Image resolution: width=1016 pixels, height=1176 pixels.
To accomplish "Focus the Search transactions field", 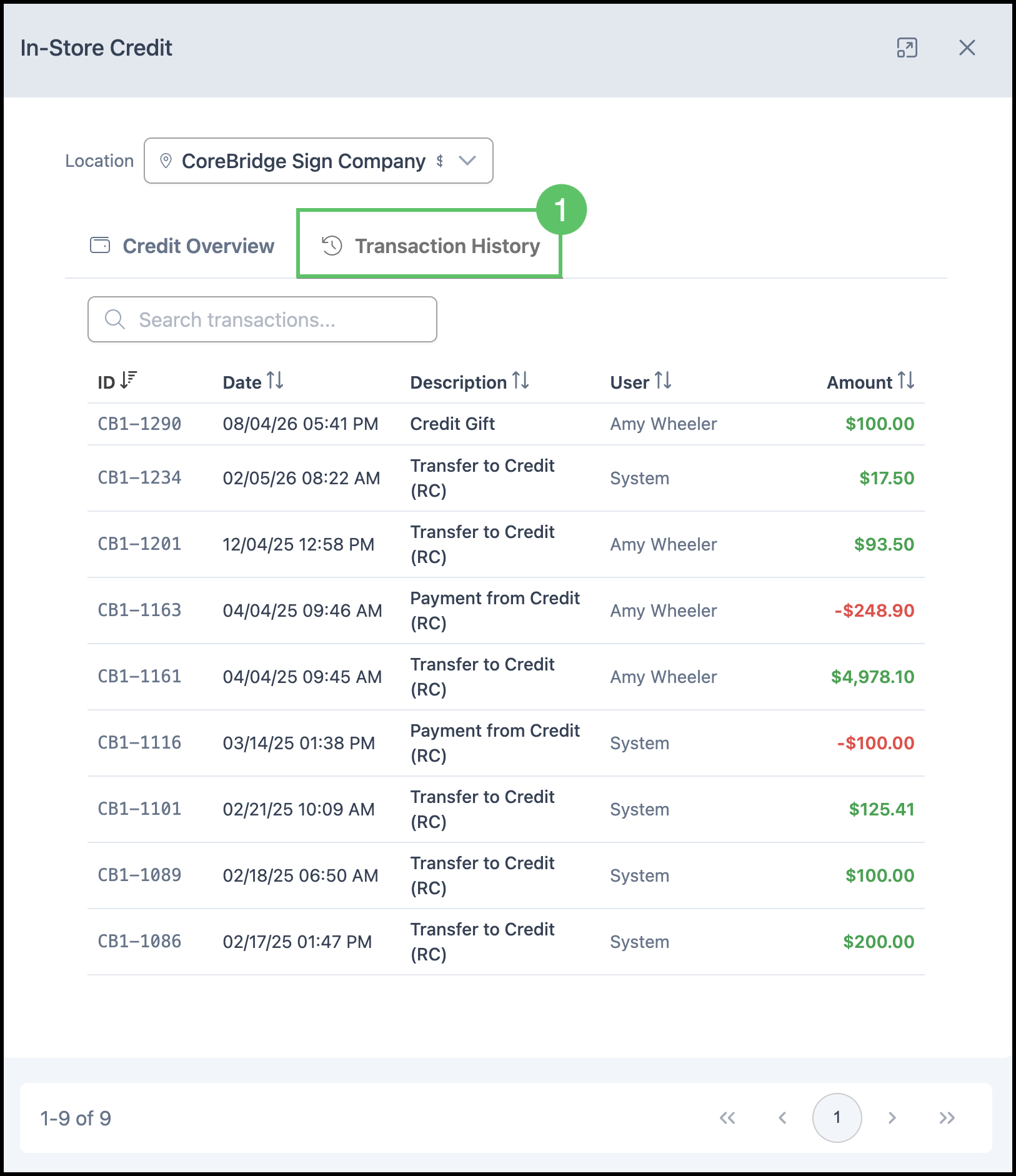I will [x=262, y=319].
